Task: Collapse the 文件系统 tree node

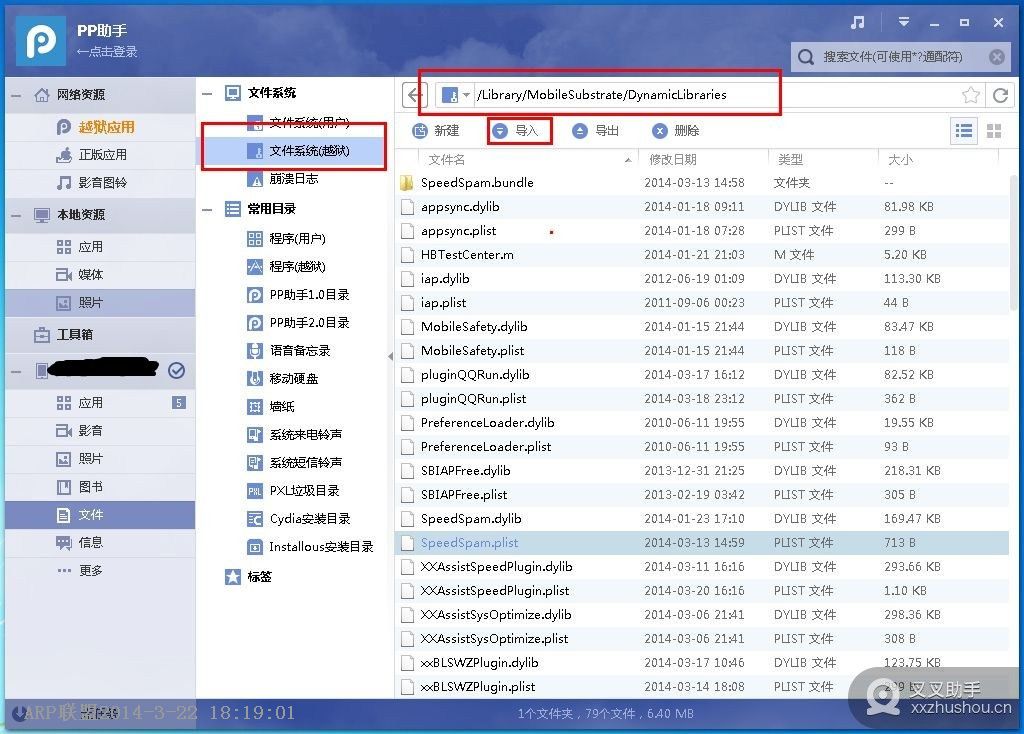Action: [207, 93]
